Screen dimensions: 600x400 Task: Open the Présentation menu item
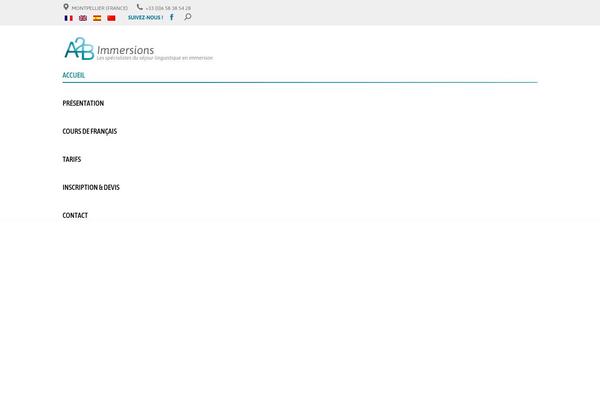point(83,103)
